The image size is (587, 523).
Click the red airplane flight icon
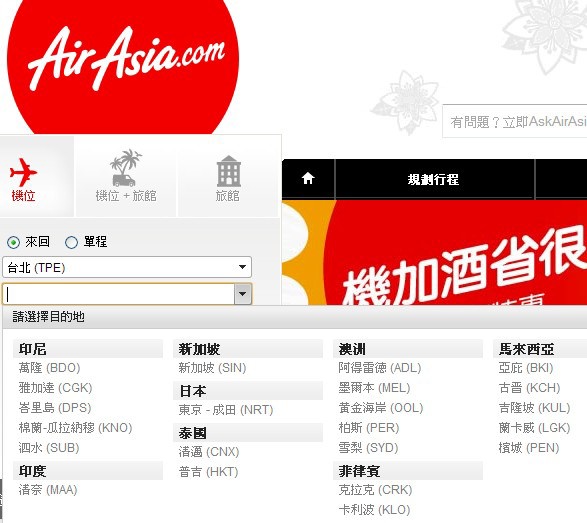pos(23,172)
